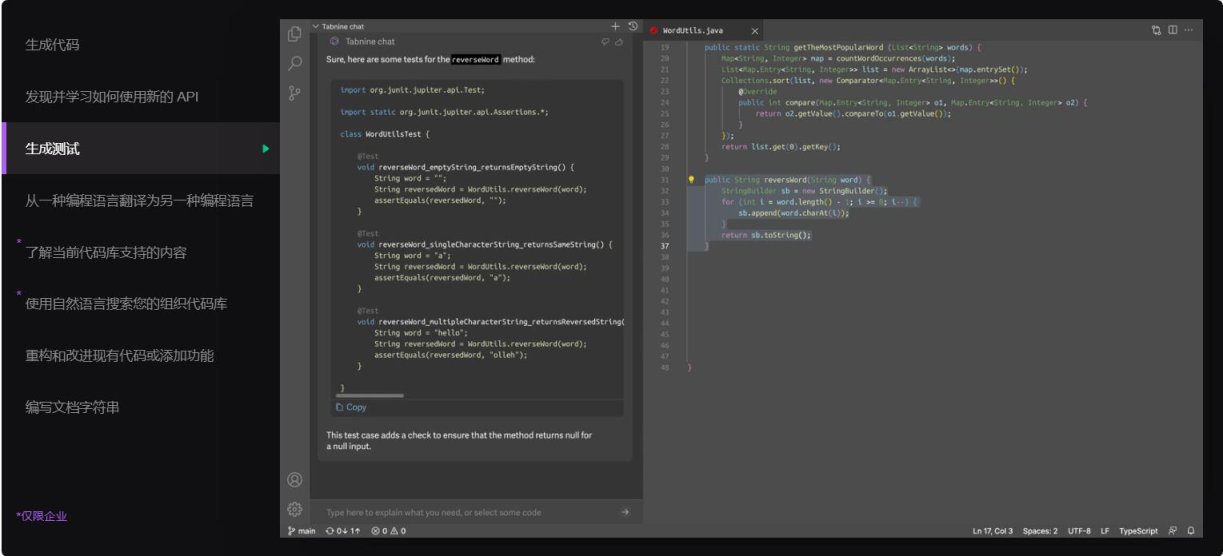Open the Manage gear icon

point(294,509)
